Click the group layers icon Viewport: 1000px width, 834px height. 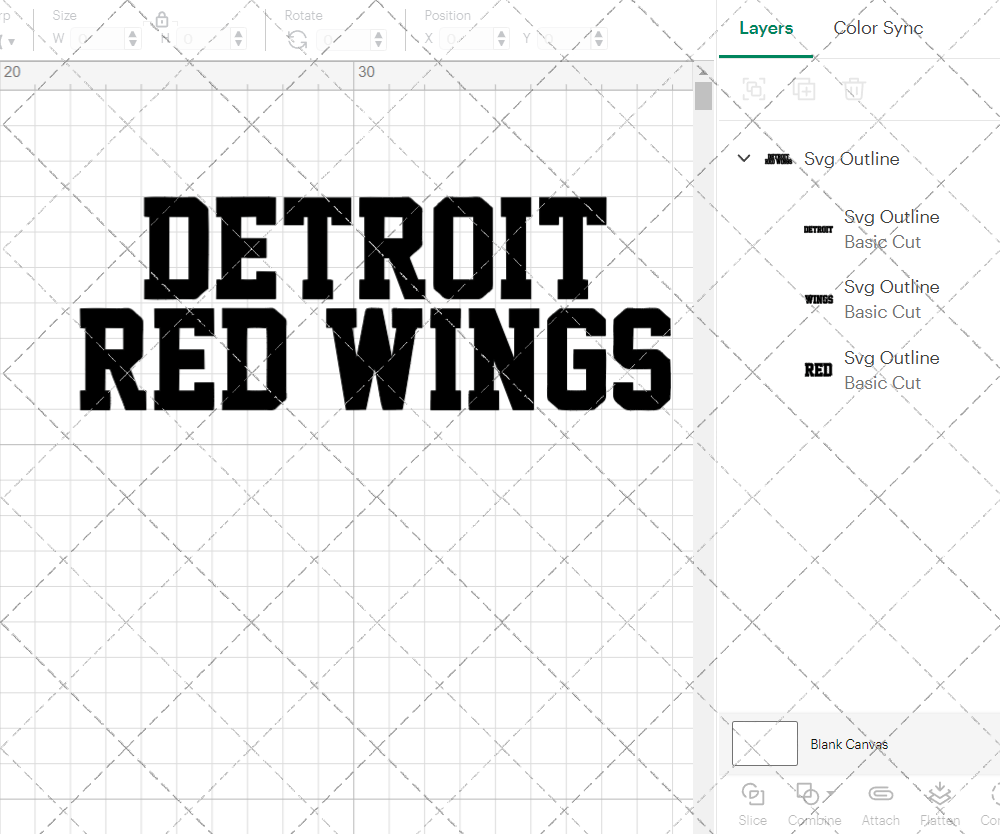[753, 89]
